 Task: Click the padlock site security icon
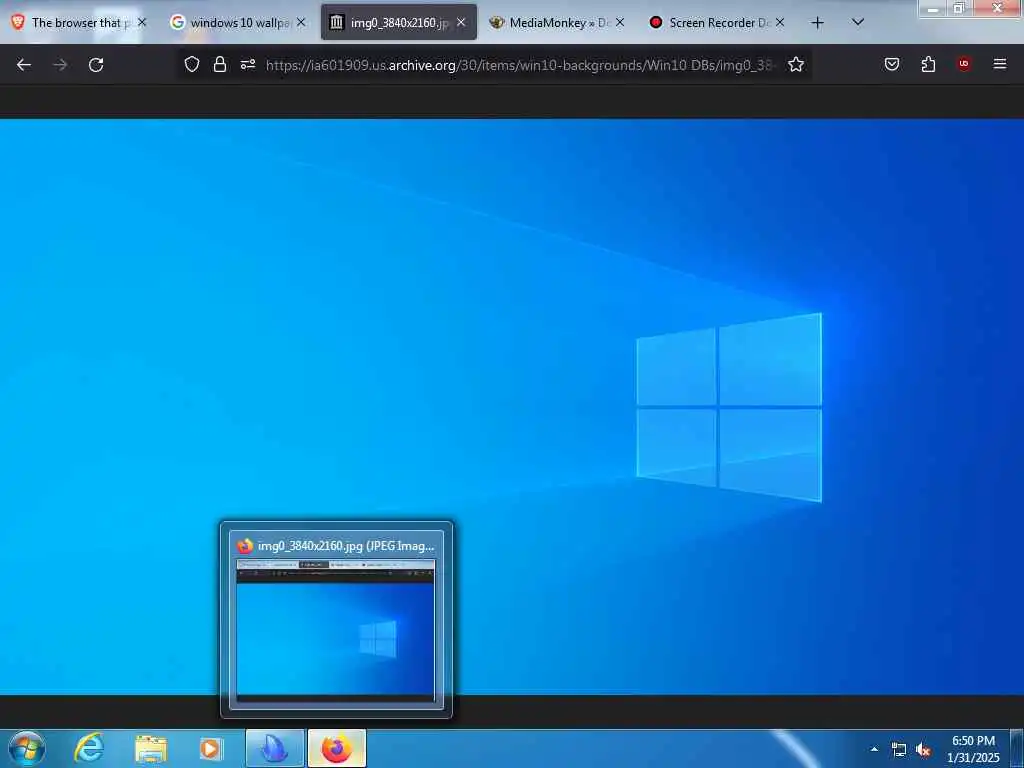pos(220,64)
